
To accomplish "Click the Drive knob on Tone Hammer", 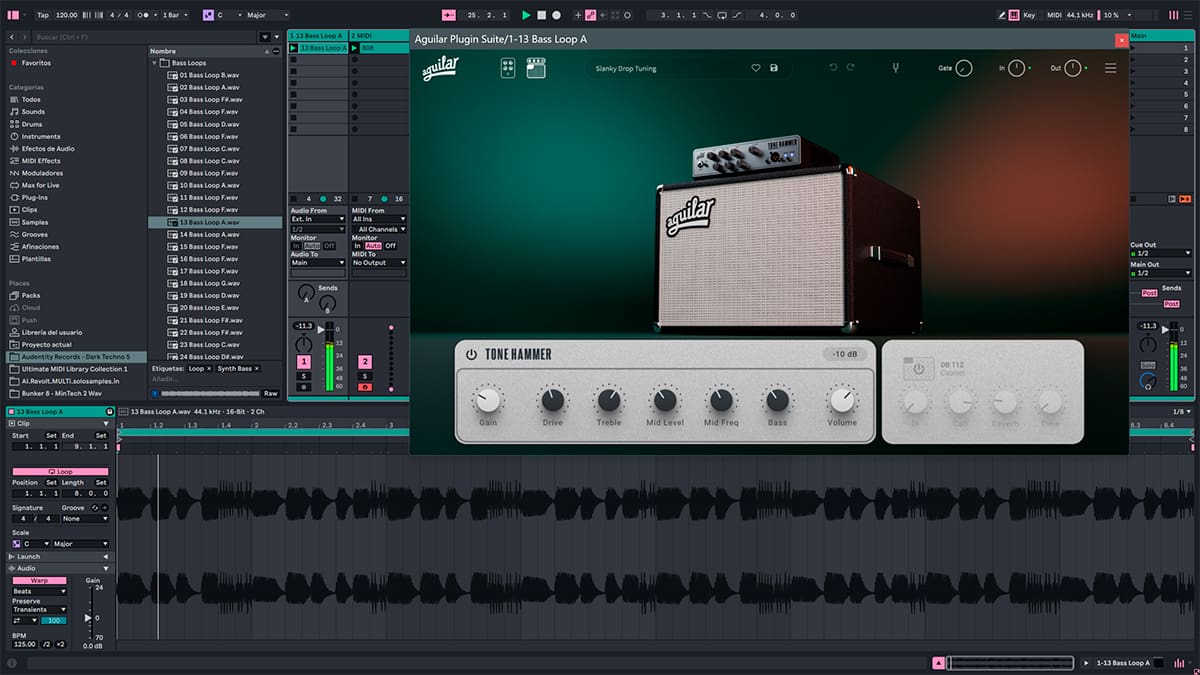I will [x=552, y=401].
